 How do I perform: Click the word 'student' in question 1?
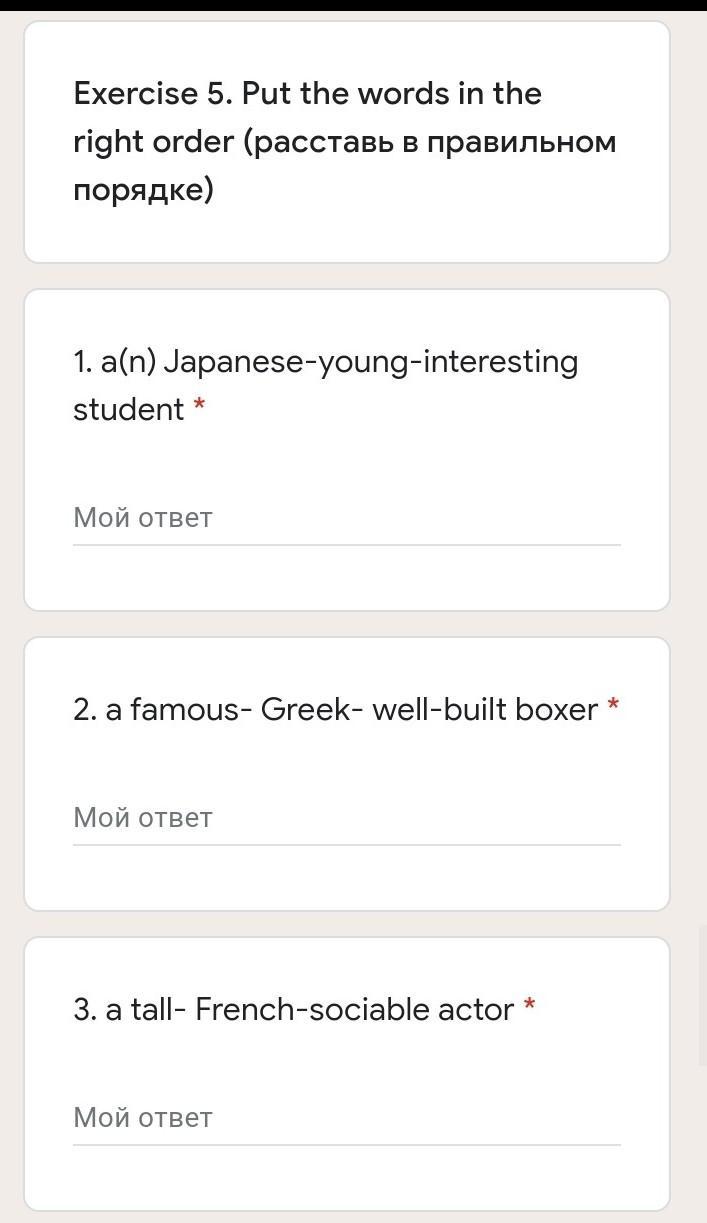tap(128, 409)
